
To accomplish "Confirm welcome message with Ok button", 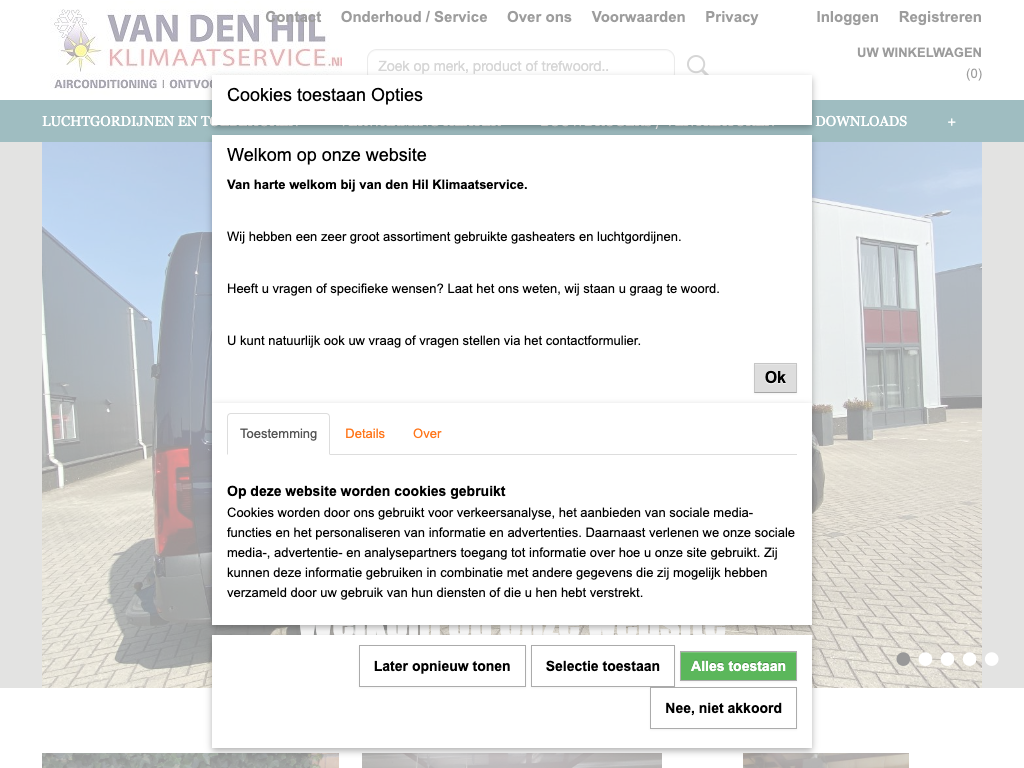I will pos(775,377).
